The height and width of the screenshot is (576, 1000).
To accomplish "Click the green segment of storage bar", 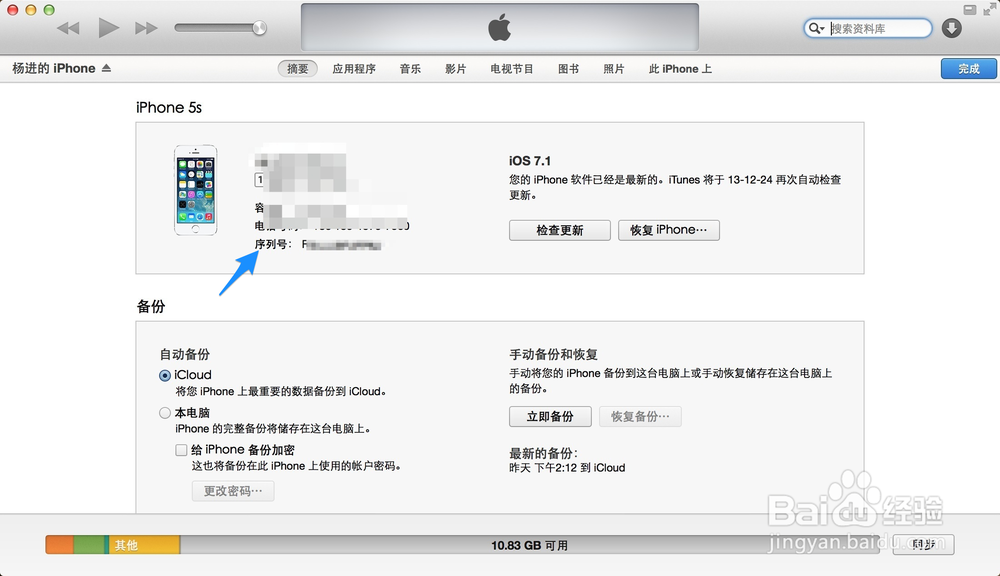I will click(89, 545).
